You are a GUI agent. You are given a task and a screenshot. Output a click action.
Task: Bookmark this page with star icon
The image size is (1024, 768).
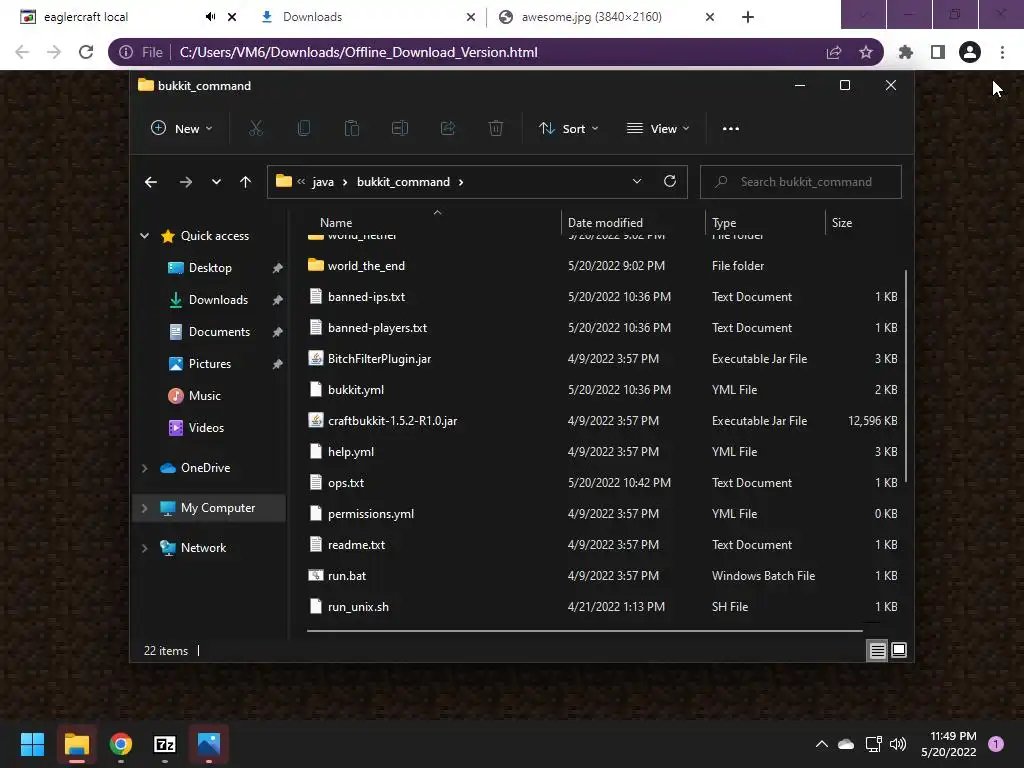tap(866, 52)
